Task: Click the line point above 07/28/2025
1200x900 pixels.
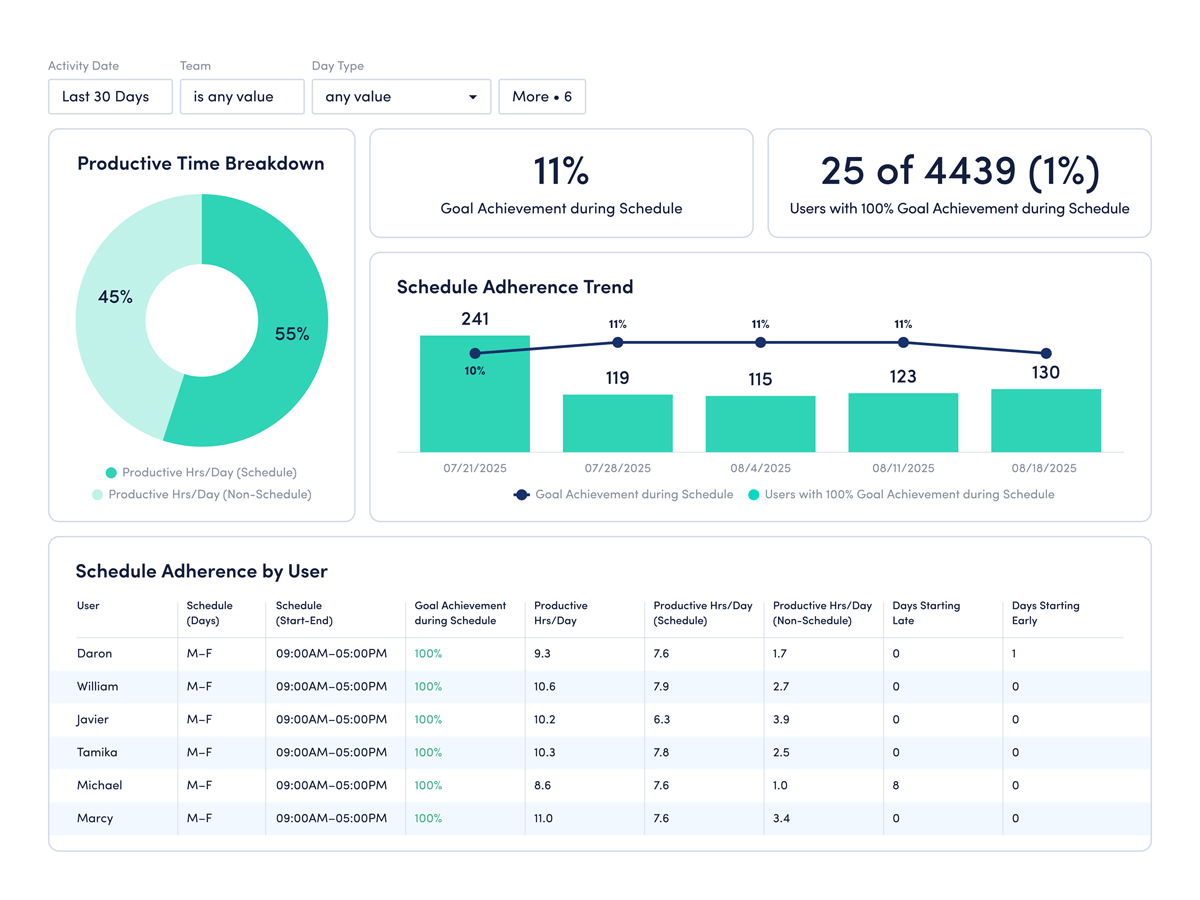Action: coord(618,343)
